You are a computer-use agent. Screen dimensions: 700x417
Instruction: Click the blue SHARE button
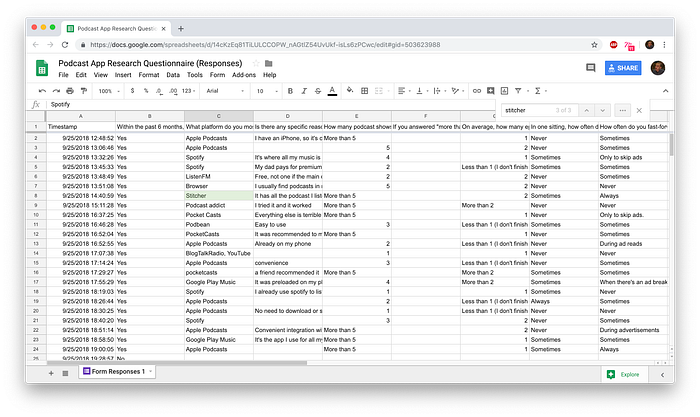click(623, 68)
